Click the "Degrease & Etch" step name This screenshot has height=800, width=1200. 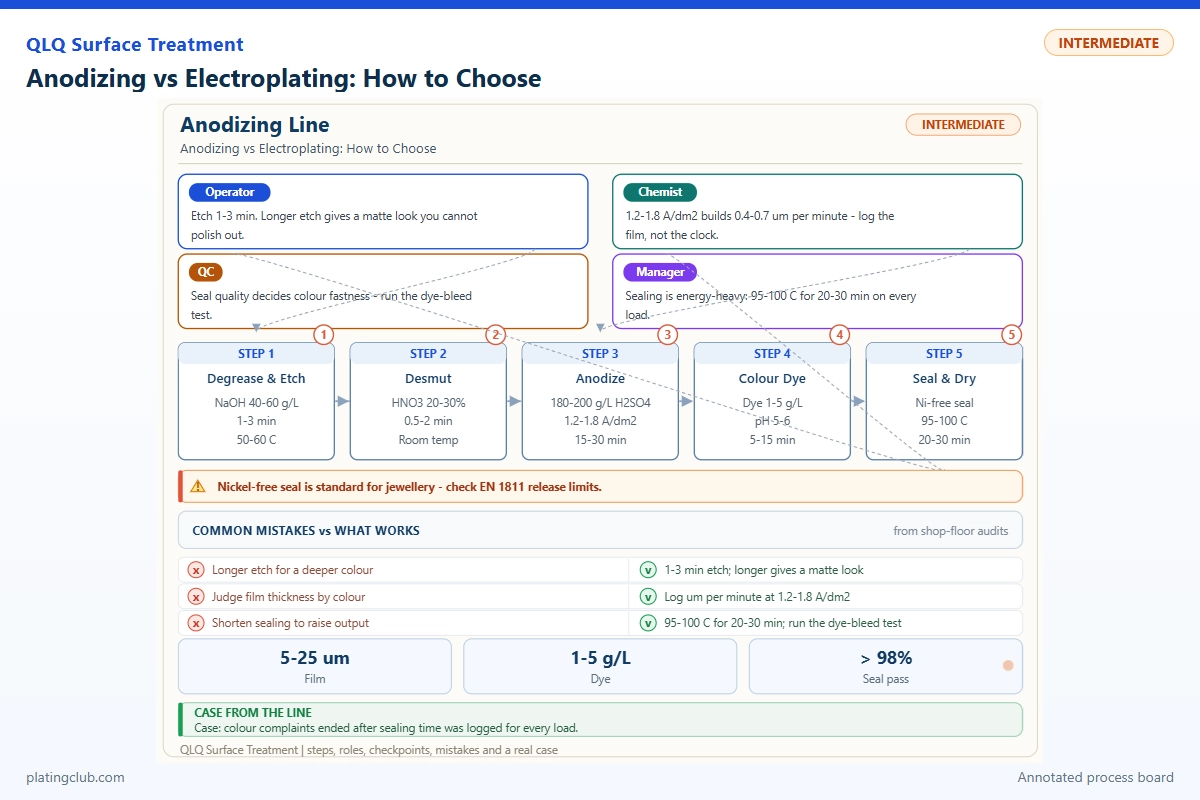256,379
